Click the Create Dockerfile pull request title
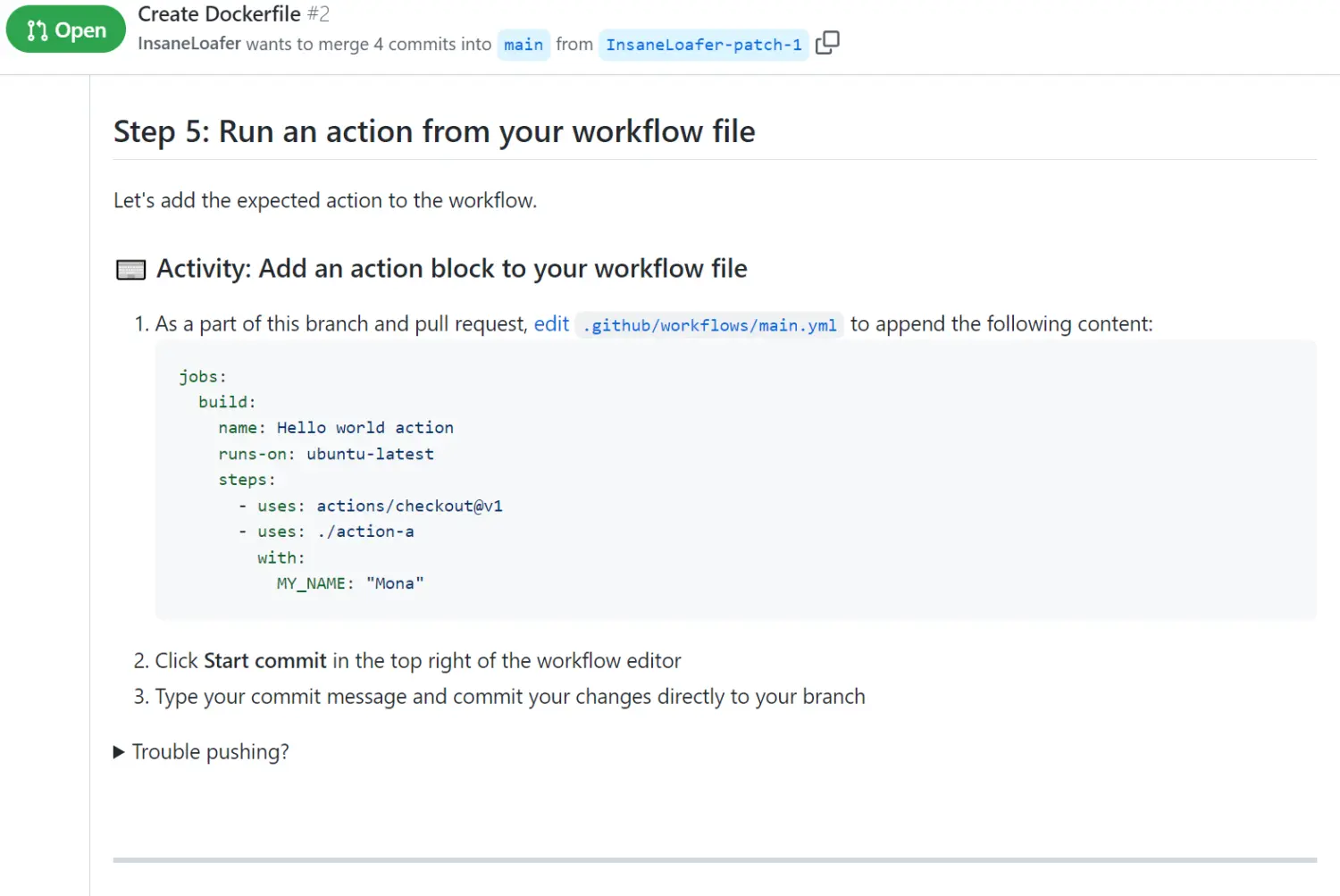The height and width of the screenshot is (896, 1340). pyautogui.click(x=220, y=14)
